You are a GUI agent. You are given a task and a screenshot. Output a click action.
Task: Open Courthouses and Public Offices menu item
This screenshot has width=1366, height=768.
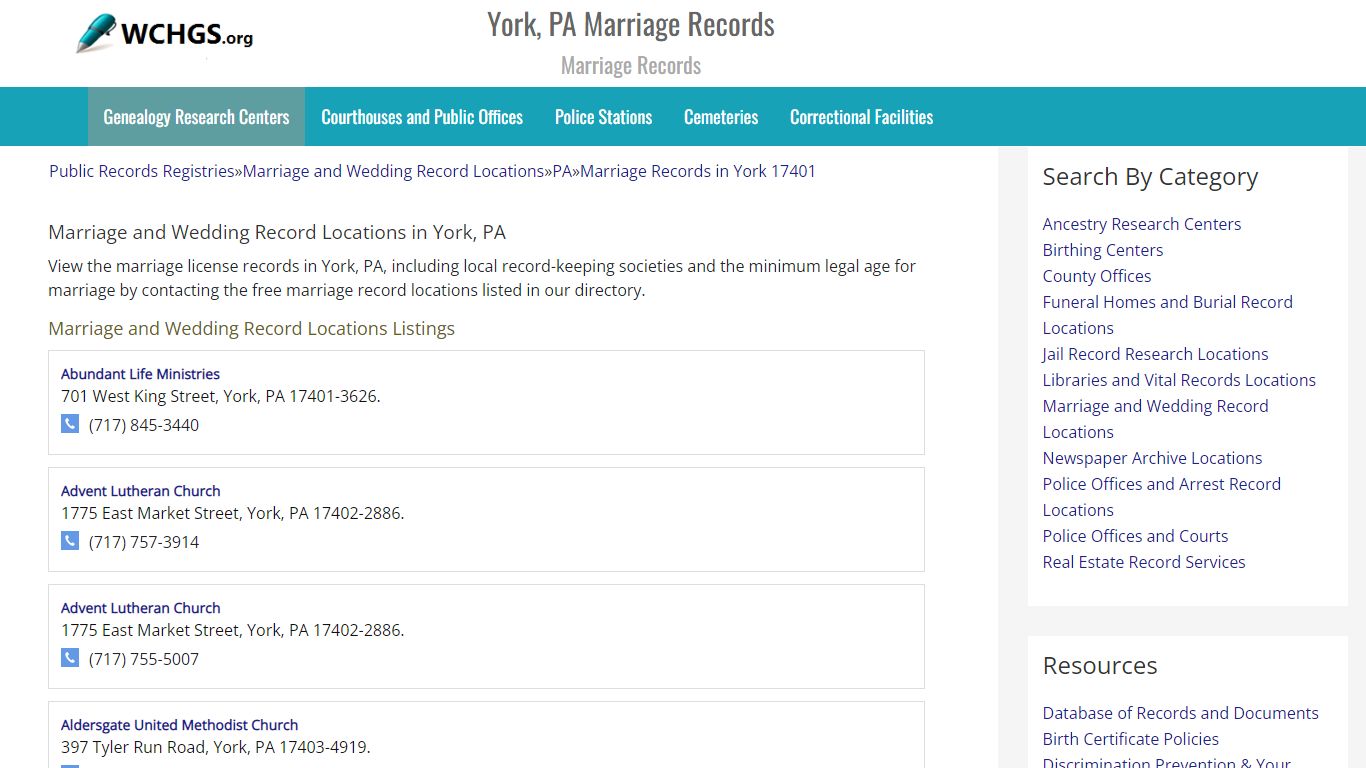point(422,117)
